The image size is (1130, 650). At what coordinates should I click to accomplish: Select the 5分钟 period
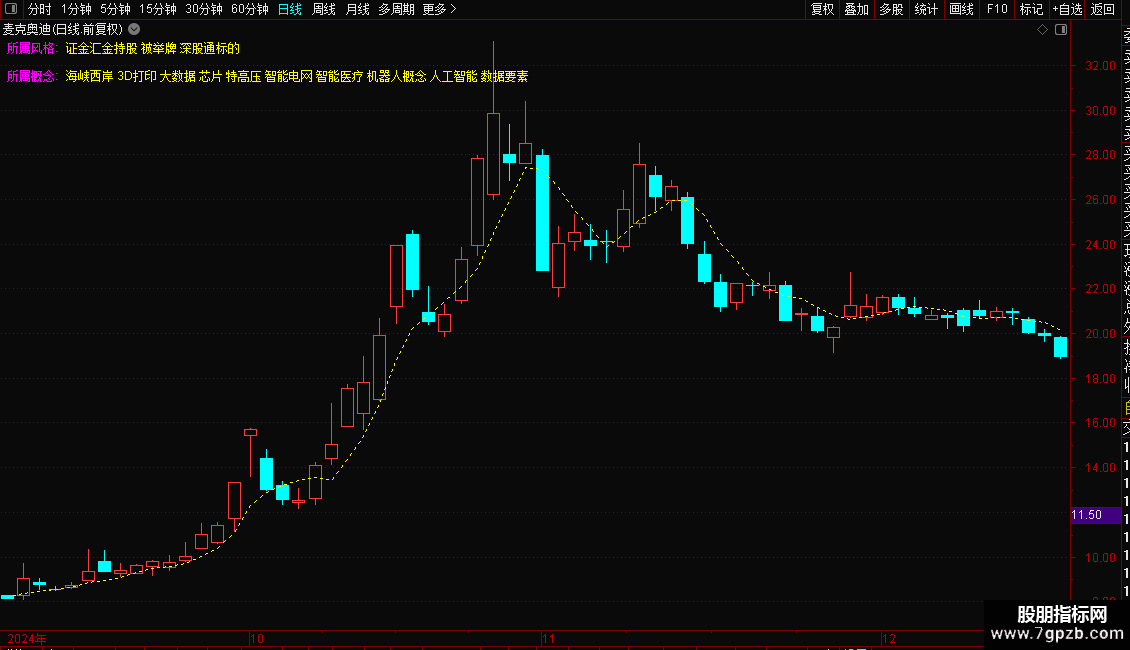(115, 9)
